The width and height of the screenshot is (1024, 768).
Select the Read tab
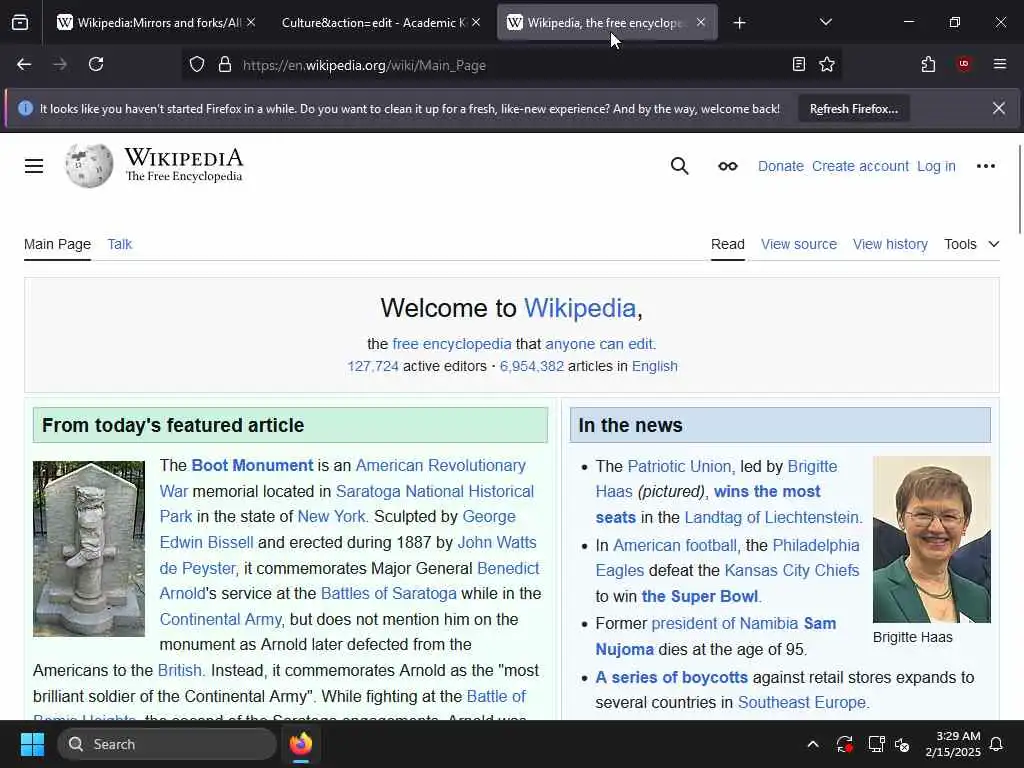pyautogui.click(x=728, y=244)
